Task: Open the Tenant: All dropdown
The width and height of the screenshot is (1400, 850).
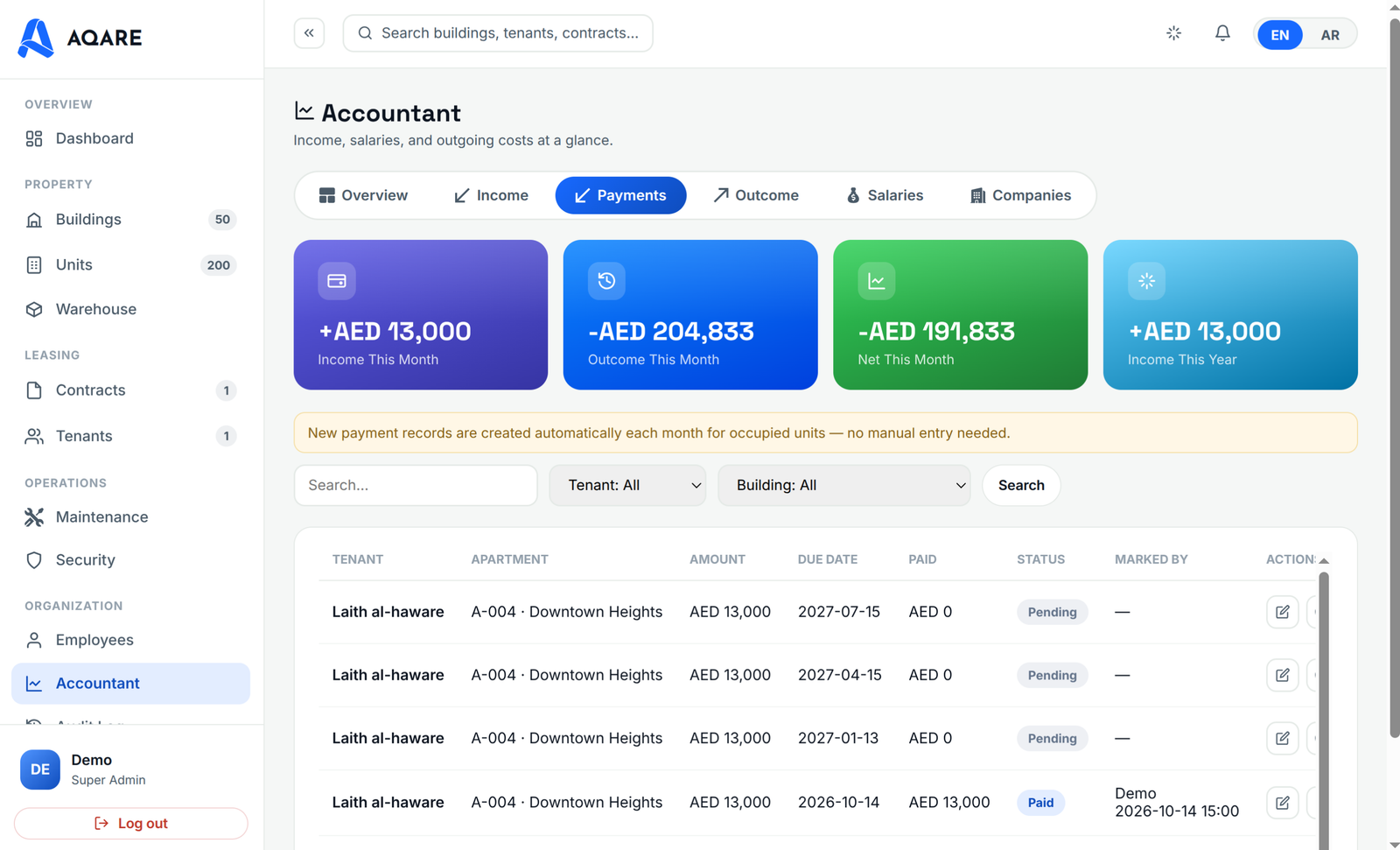Action: [627, 485]
